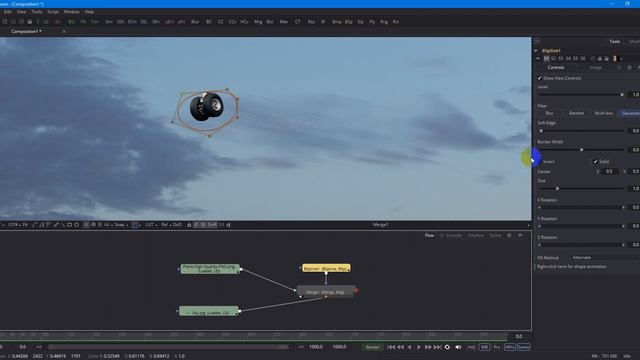The height and width of the screenshot is (360, 640).
Task: Open the Fill Method dropdown
Action: (x=606, y=258)
